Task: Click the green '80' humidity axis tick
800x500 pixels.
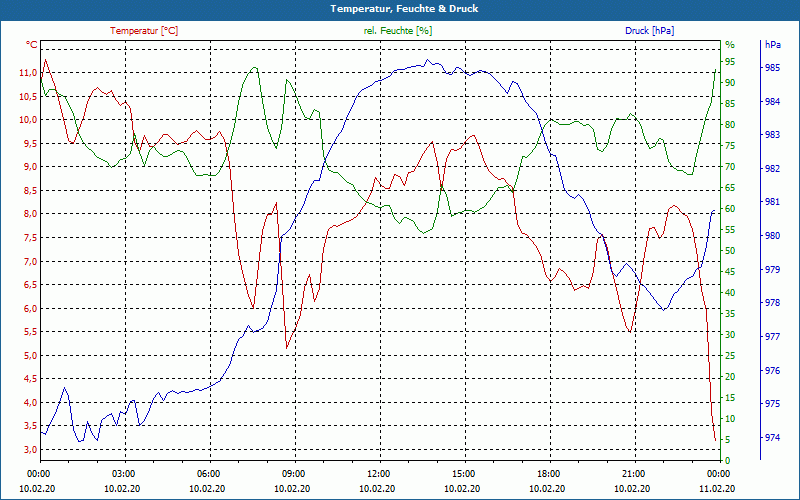Action: pyautogui.click(x=730, y=124)
